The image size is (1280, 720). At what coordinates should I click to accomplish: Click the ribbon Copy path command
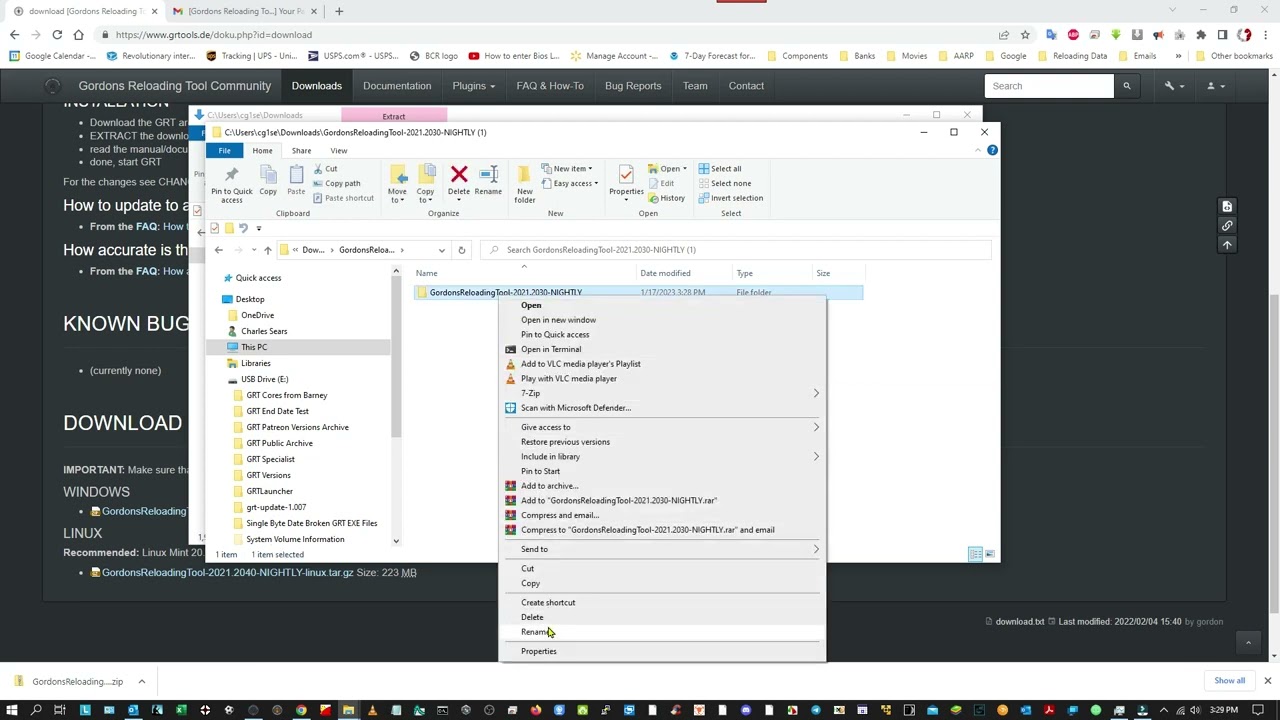[336, 183]
